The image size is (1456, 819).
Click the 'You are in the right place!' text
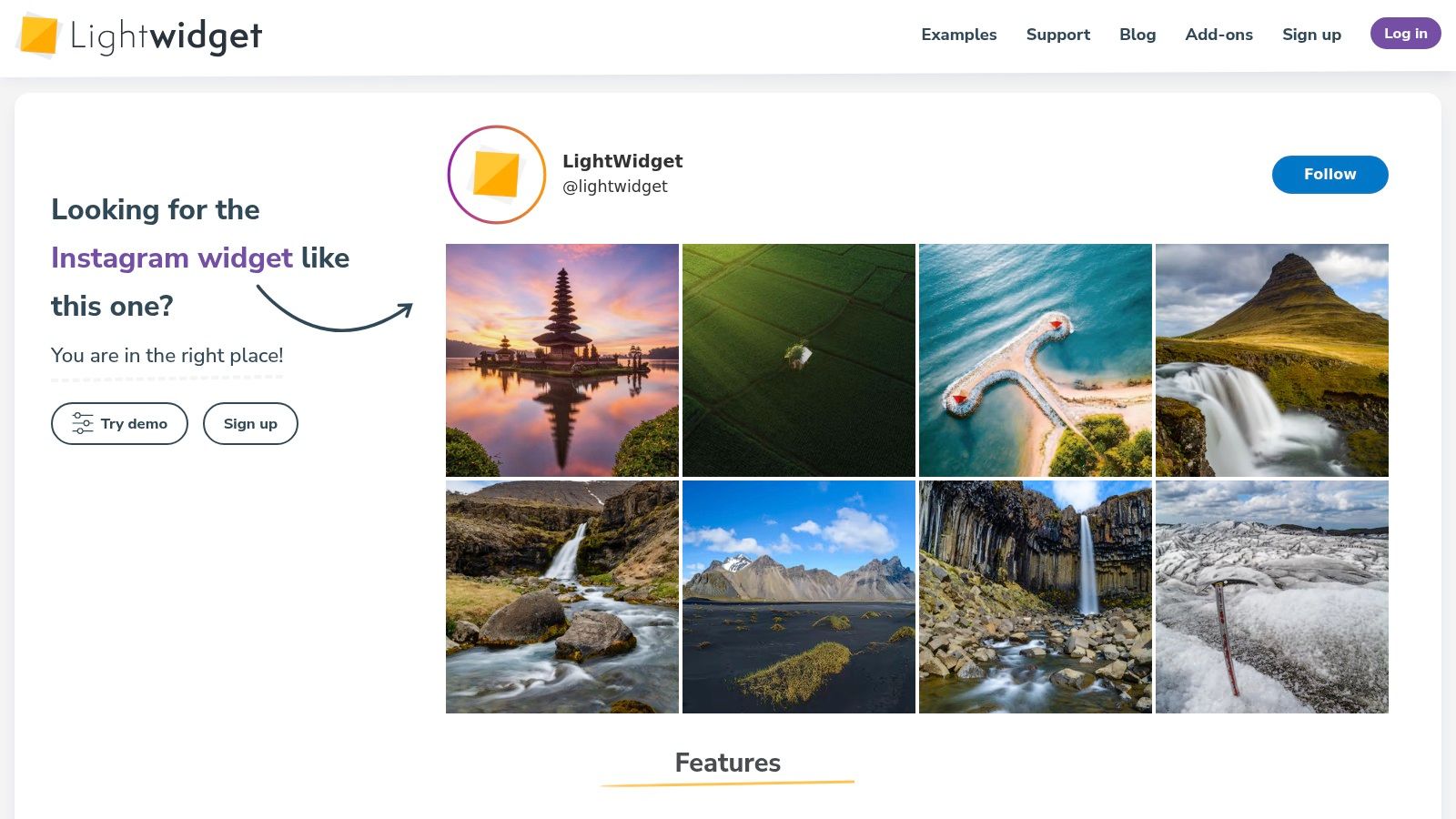[x=167, y=356]
